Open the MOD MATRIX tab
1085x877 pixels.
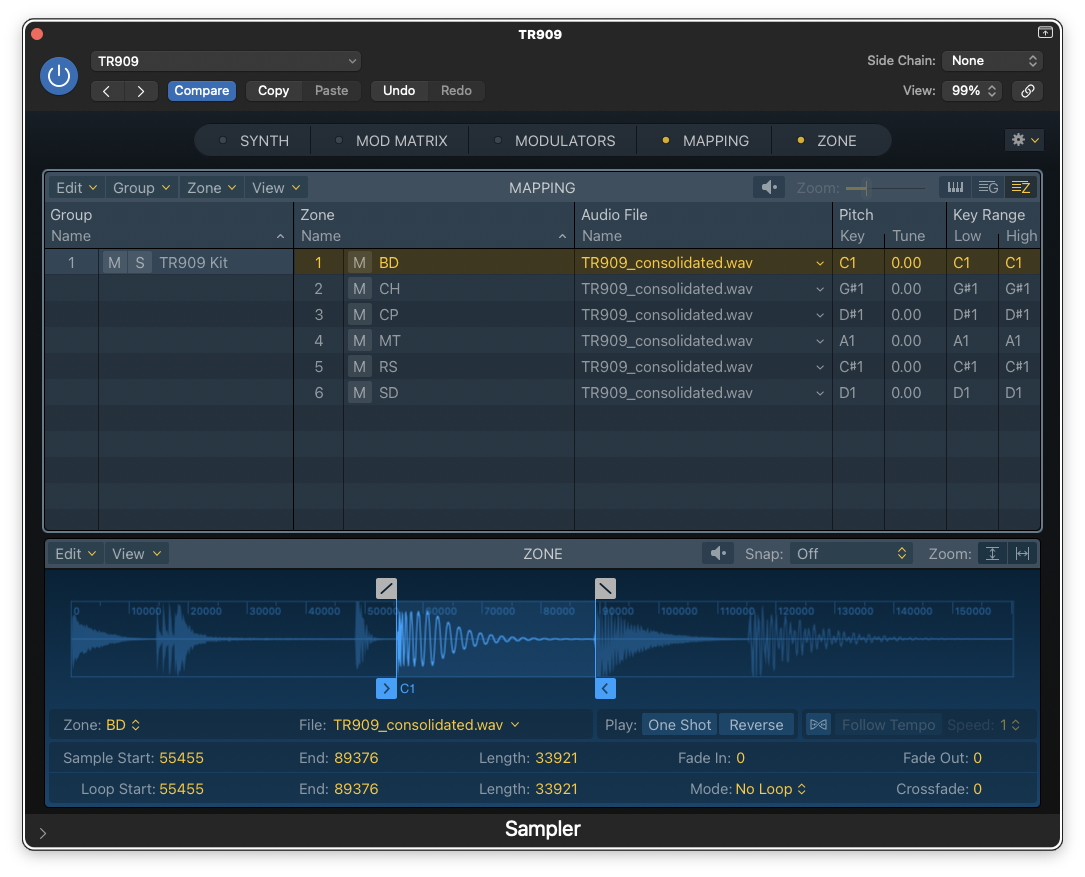point(390,141)
